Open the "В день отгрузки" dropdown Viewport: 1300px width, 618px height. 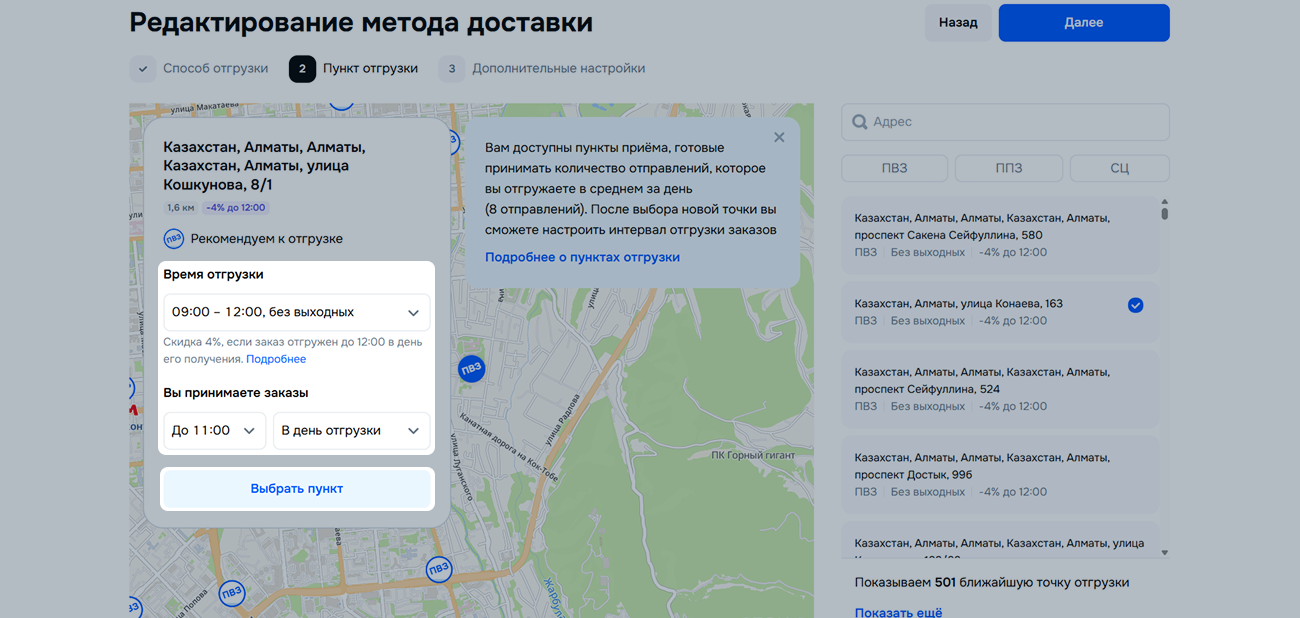(x=351, y=431)
